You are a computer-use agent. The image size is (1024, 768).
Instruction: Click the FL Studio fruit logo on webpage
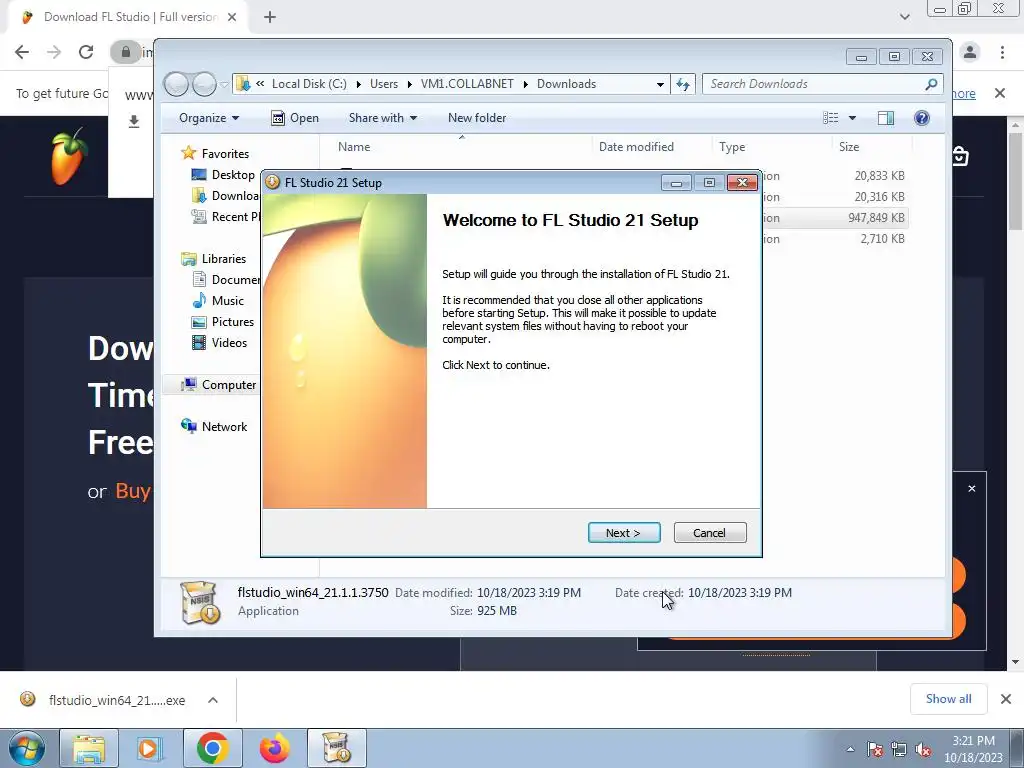coord(69,156)
